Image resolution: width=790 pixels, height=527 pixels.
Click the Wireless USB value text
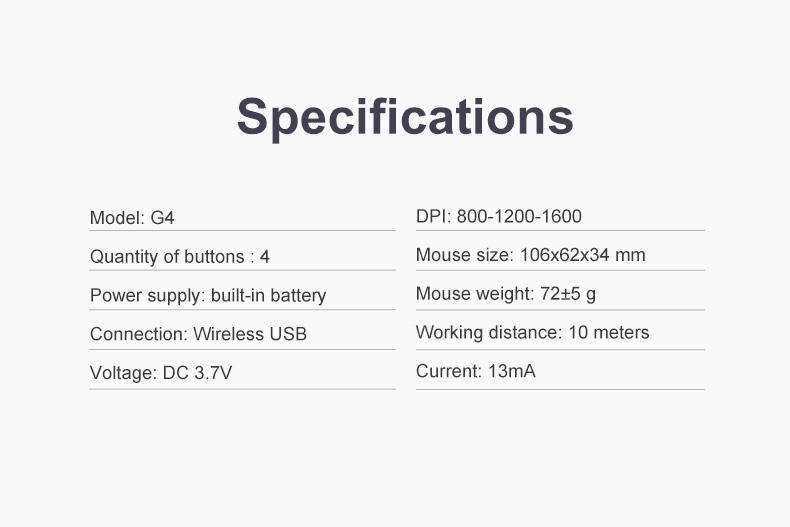tap(250, 334)
